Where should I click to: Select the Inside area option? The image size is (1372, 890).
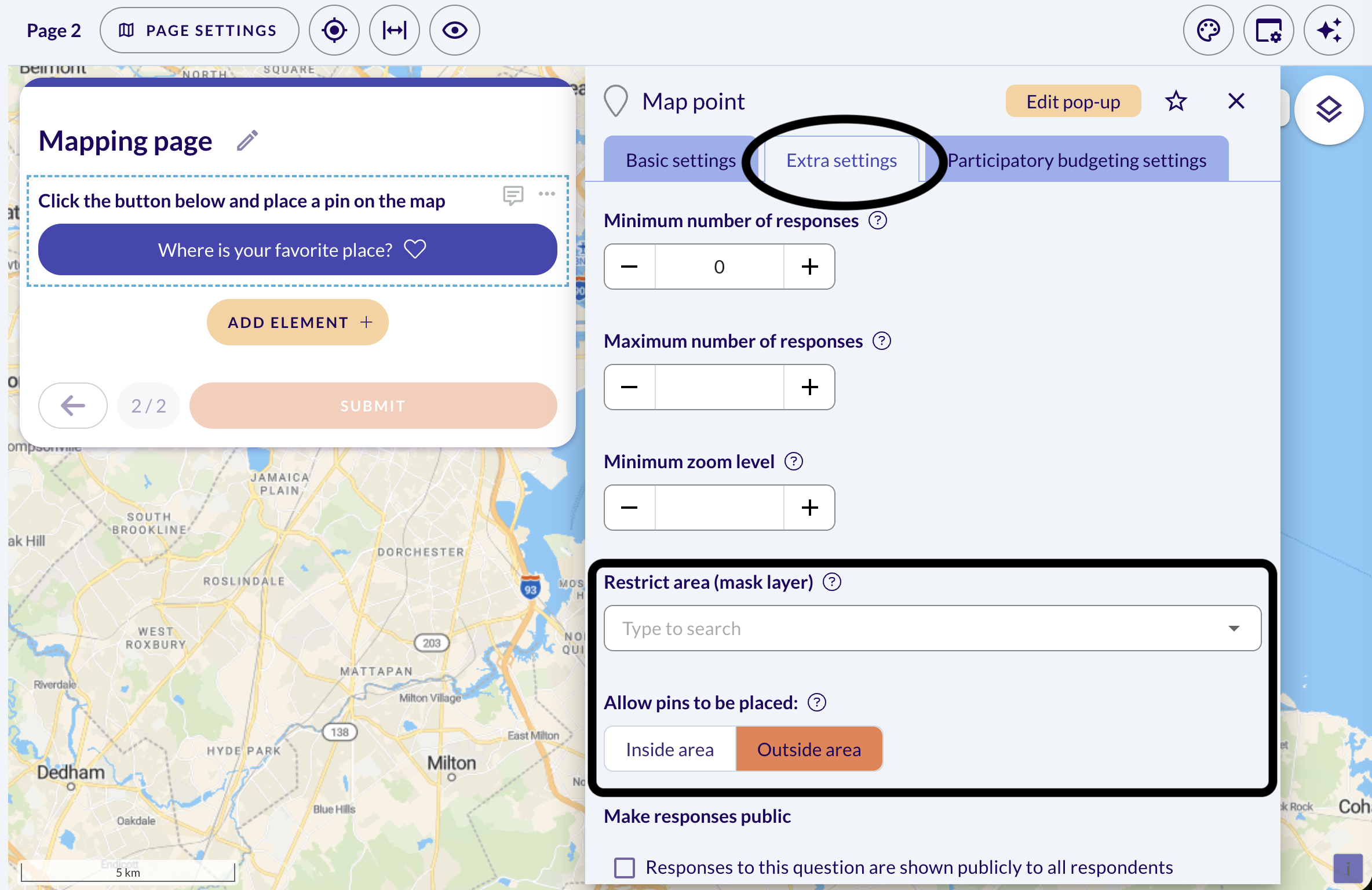(670, 749)
